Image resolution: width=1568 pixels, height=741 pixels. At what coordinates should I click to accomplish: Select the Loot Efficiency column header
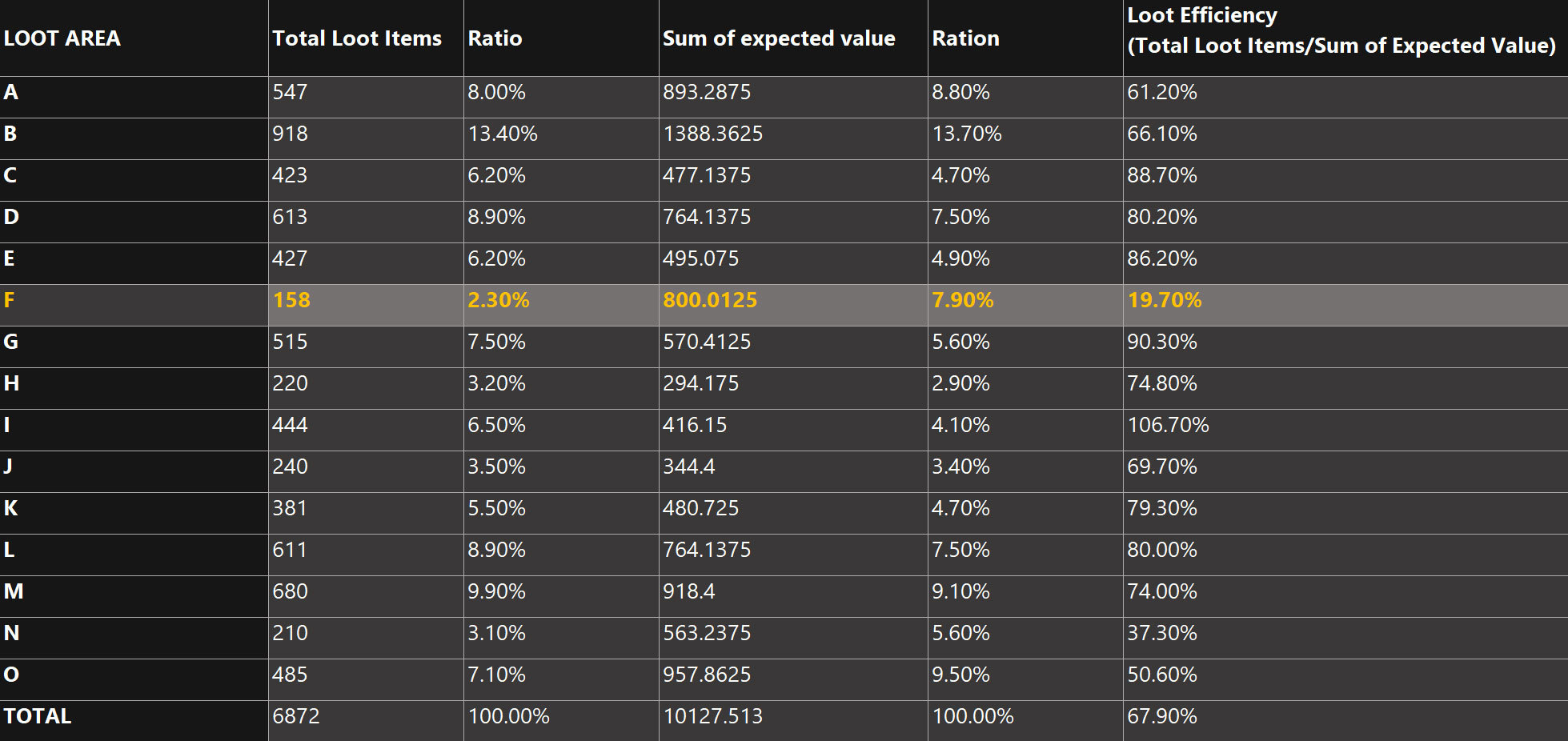click(x=1341, y=31)
